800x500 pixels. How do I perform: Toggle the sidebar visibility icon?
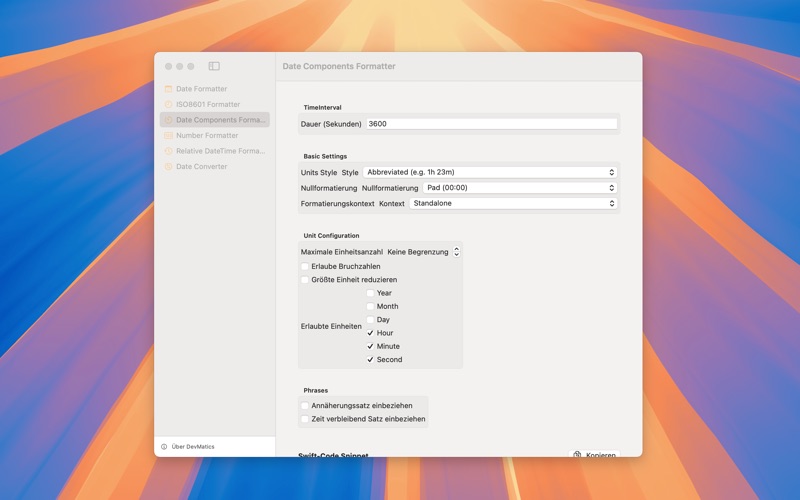pyautogui.click(x=214, y=66)
